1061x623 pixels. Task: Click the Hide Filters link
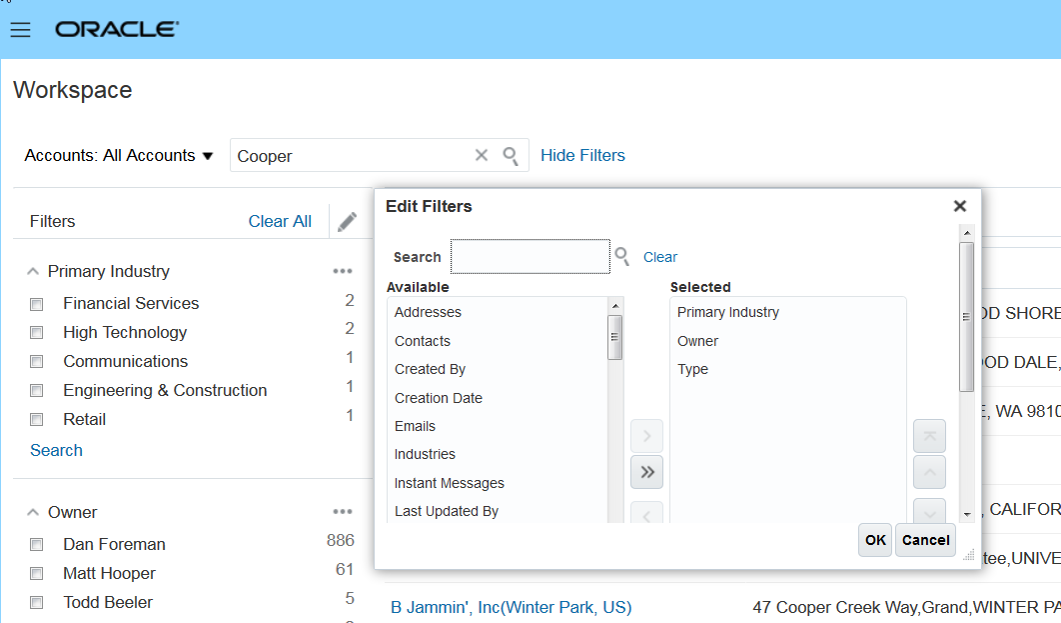coord(582,155)
